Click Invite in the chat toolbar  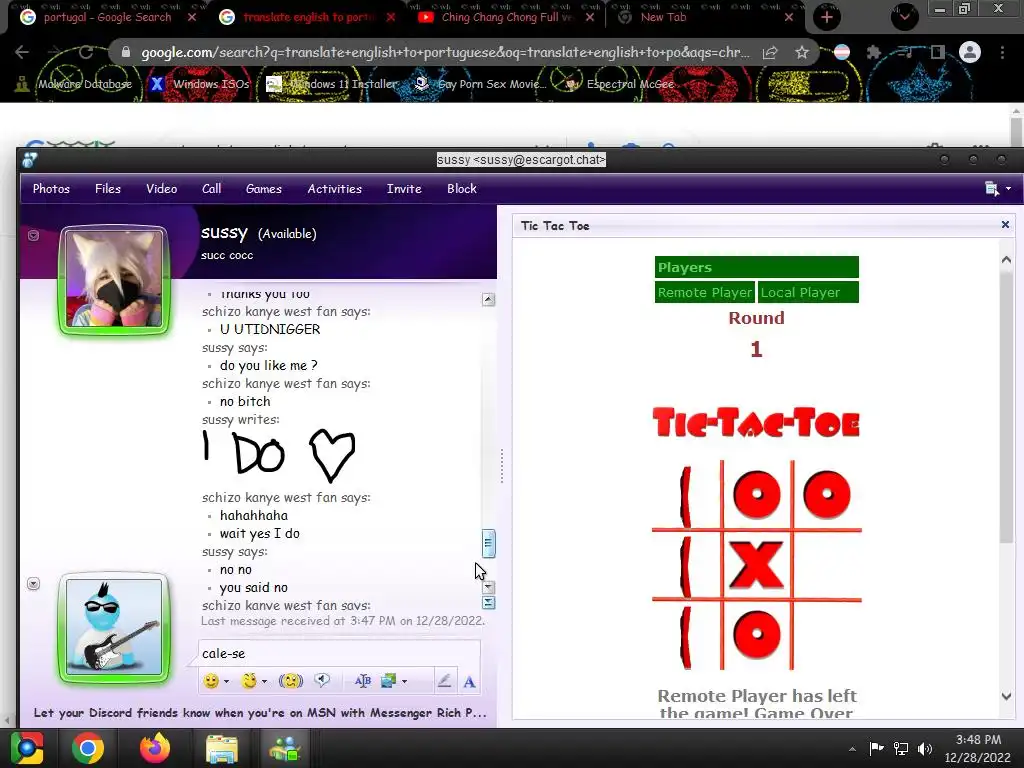[404, 189]
